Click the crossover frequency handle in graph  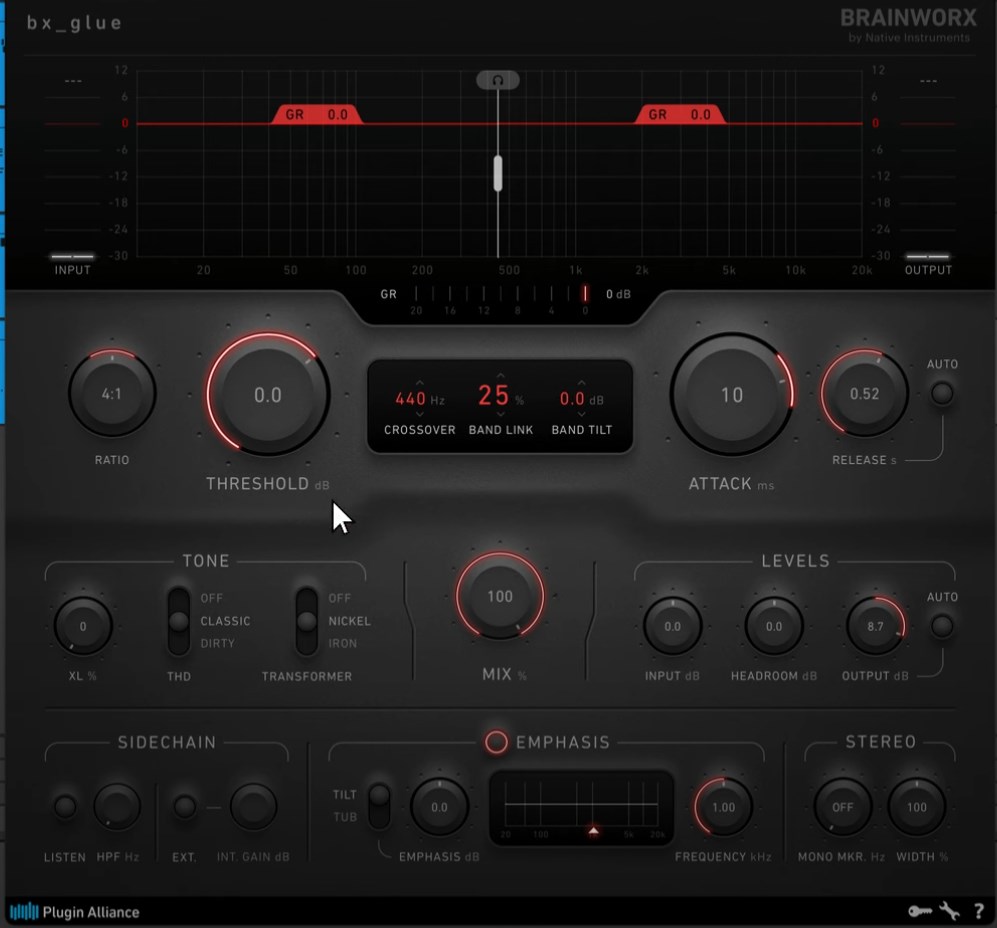pos(497,173)
